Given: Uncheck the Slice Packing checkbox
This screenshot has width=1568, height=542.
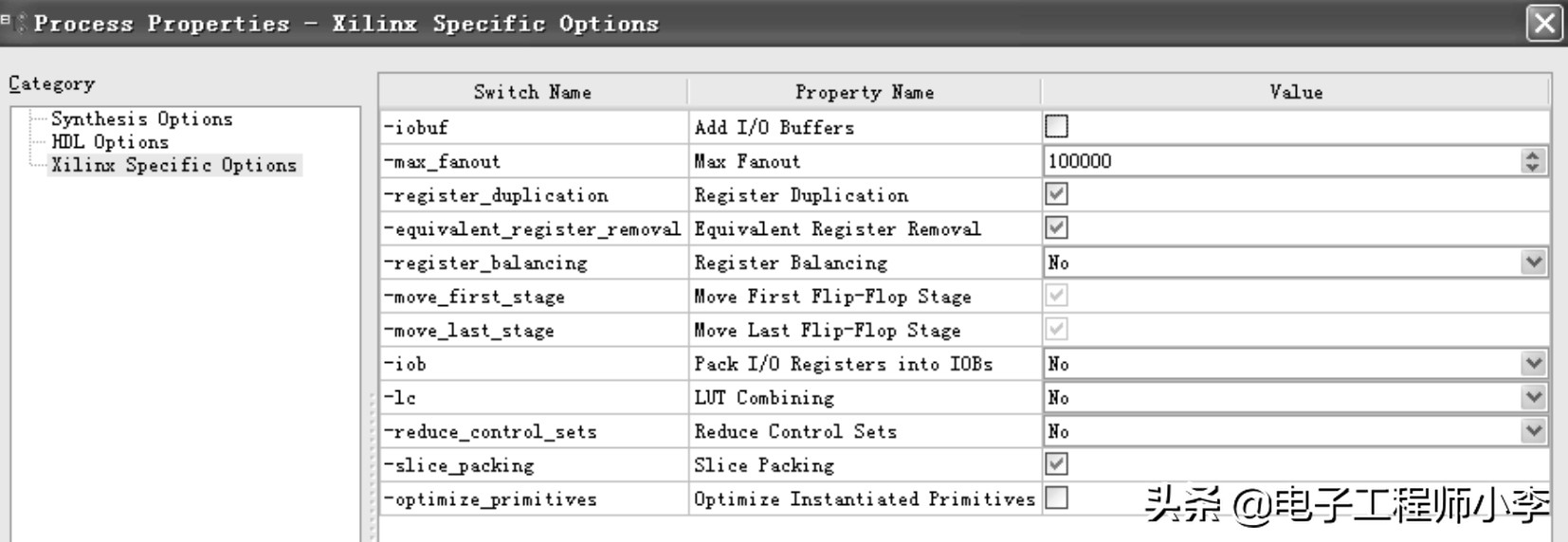Looking at the screenshot, I should (x=1056, y=464).
